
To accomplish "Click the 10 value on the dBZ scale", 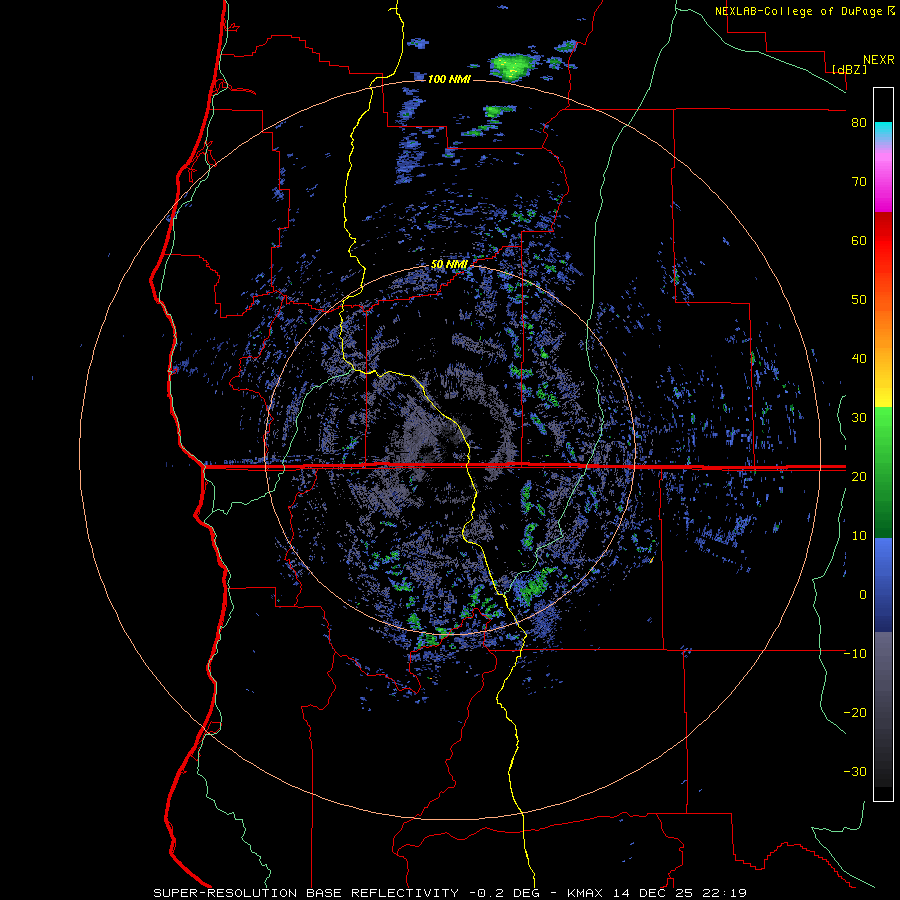I will point(859,536).
